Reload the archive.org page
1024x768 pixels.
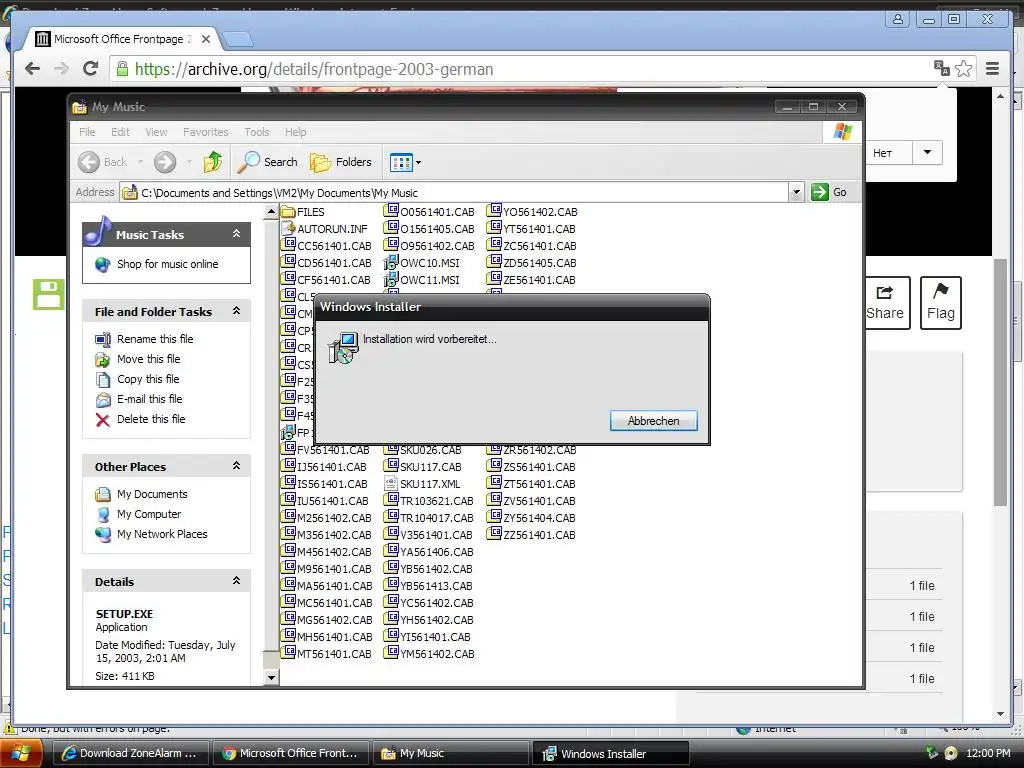[x=90, y=69]
